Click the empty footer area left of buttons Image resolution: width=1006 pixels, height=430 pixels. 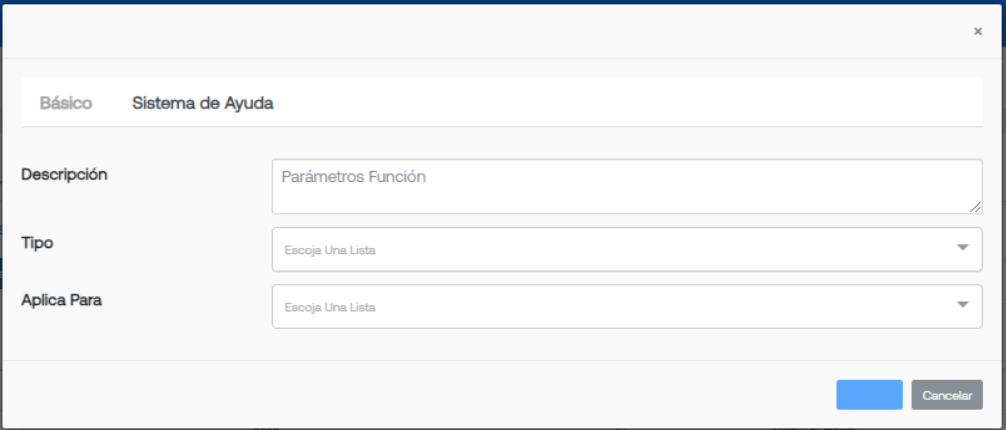point(417,395)
